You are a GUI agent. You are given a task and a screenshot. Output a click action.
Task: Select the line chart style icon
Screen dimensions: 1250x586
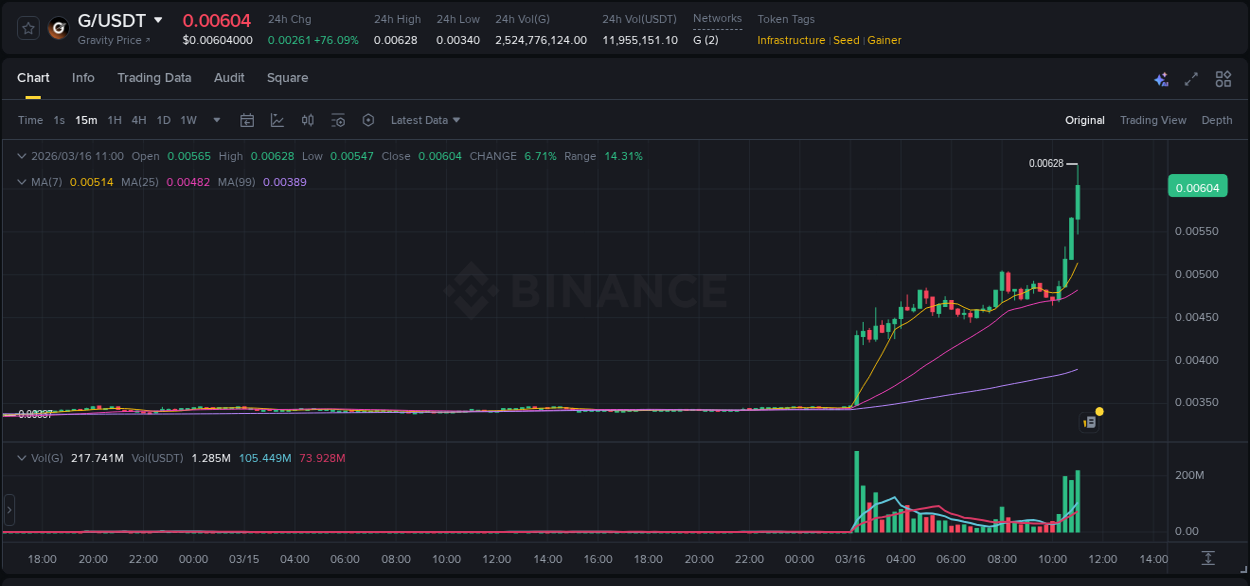point(277,119)
